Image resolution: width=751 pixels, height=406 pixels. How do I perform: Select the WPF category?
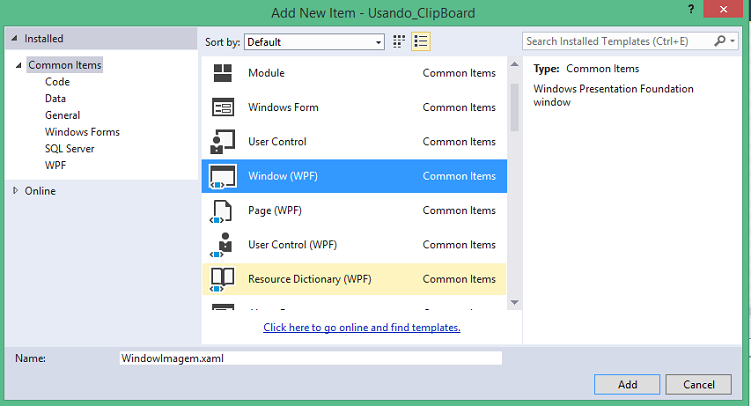tap(56, 166)
